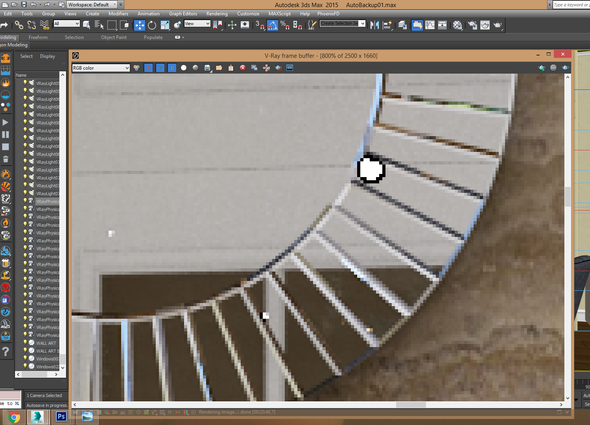The image size is (590, 425).
Task: Open the Rendering menu
Action: tap(217, 14)
